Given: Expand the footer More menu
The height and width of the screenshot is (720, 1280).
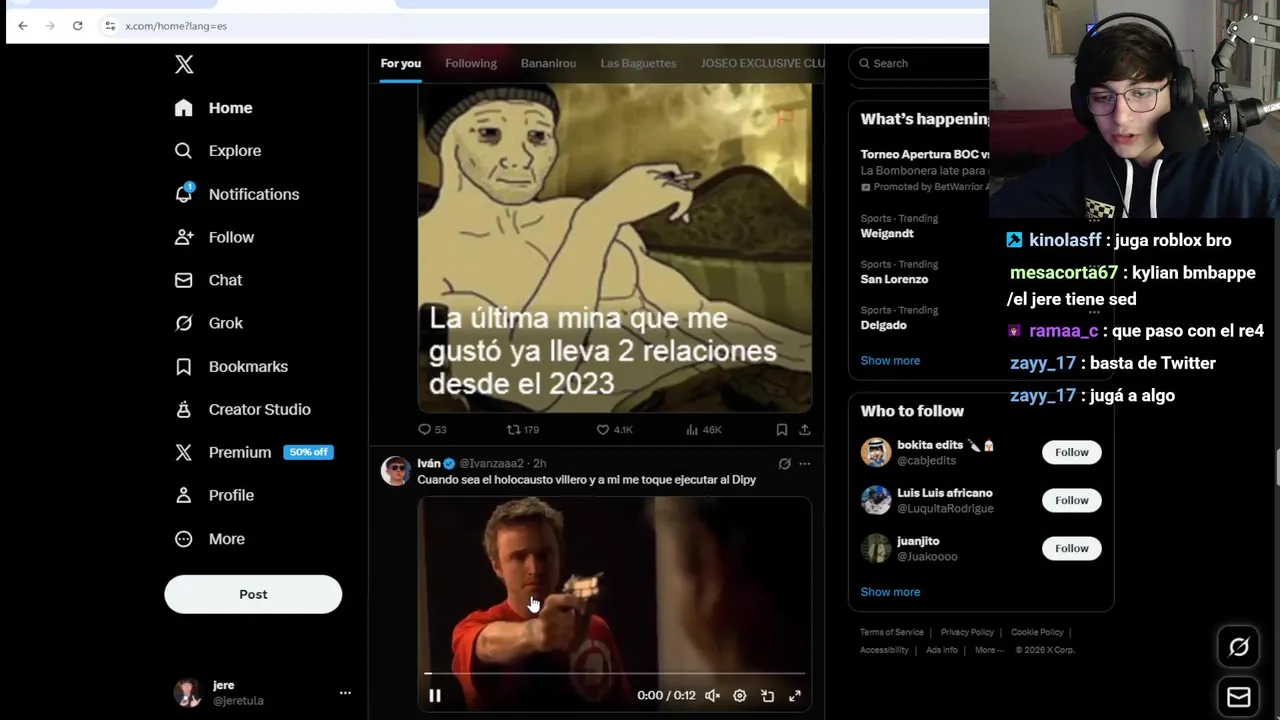Looking at the screenshot, I should point(989,650).
